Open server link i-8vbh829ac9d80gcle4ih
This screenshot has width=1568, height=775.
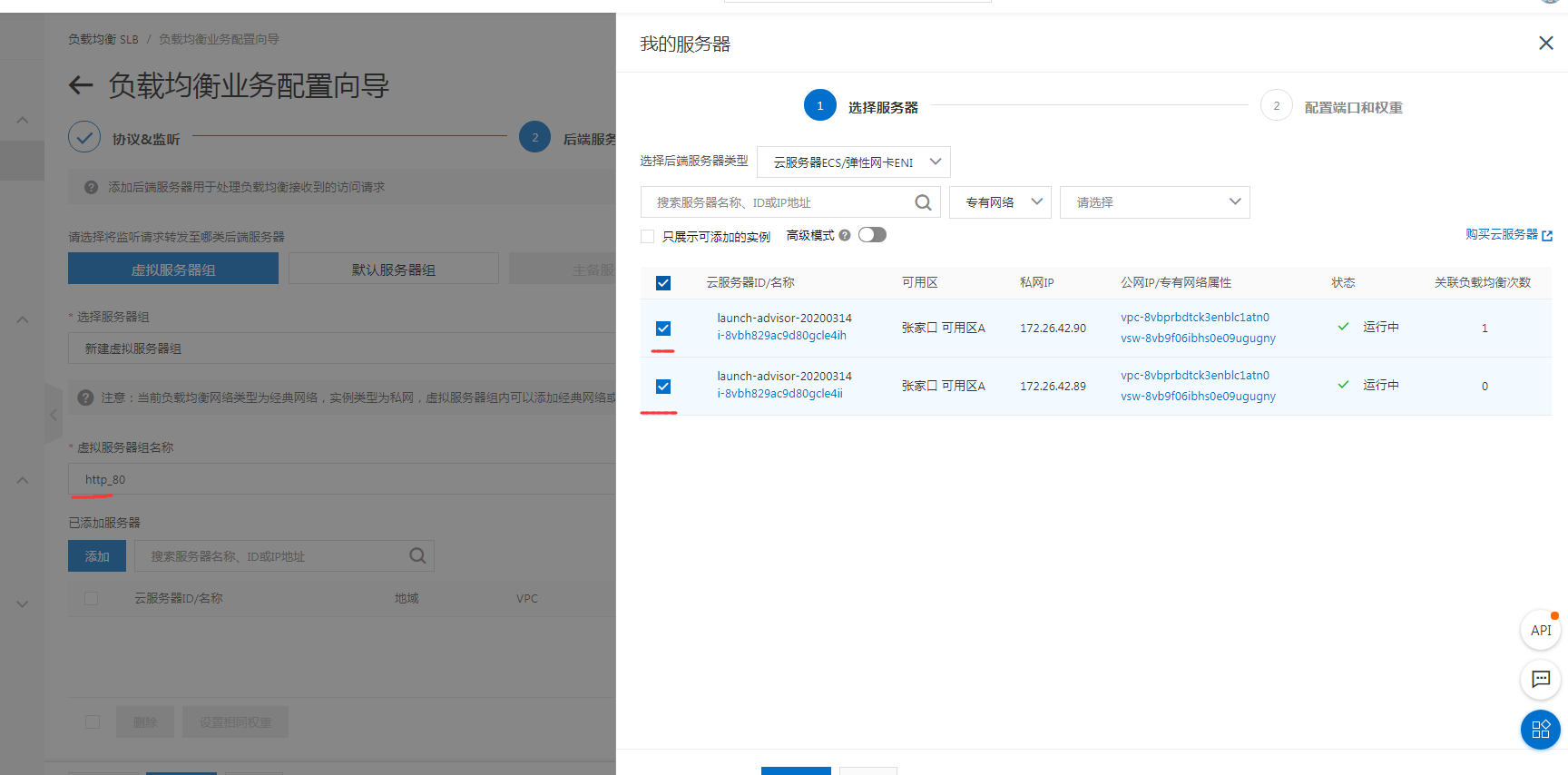782,336
